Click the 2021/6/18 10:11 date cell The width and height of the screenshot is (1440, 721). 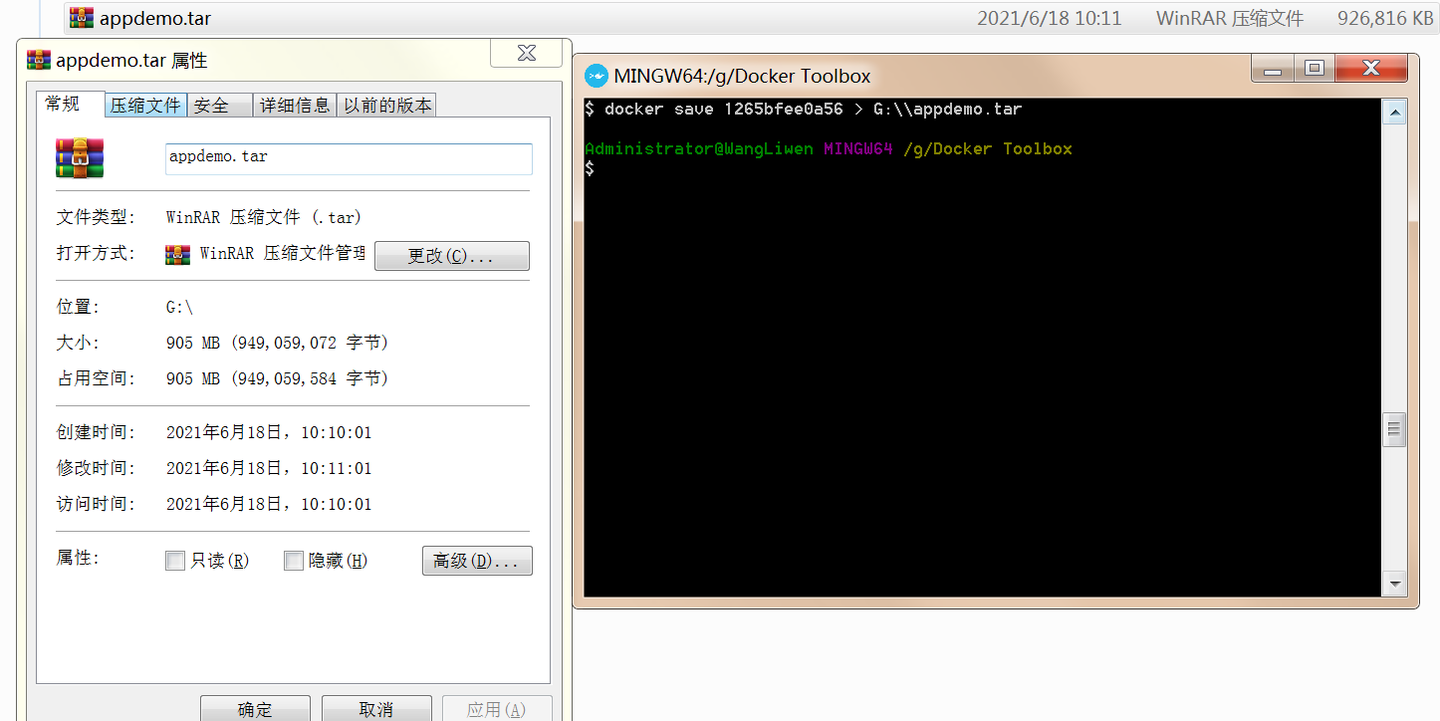[1049, 18]
